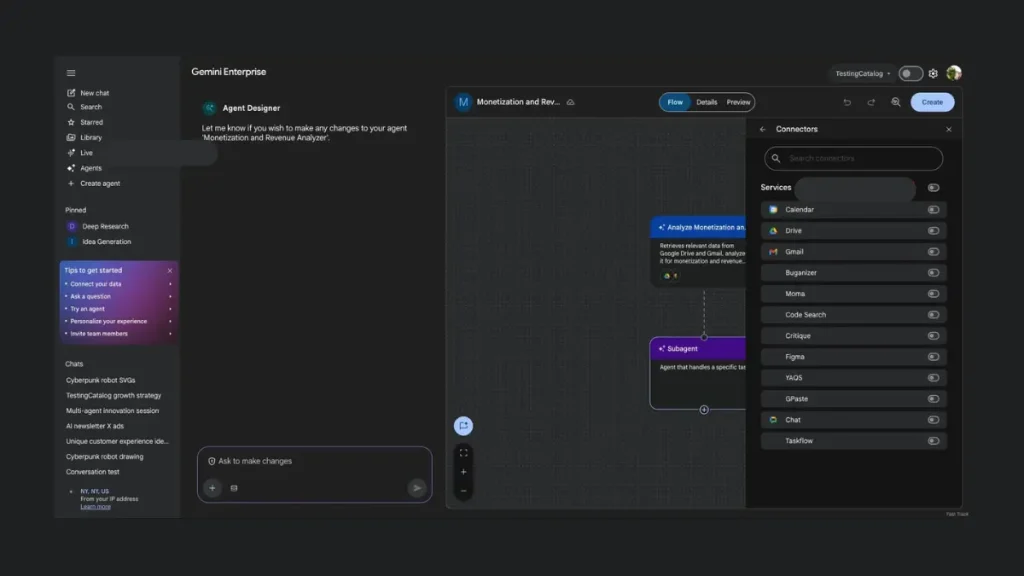Switch to the Preview tab
Viewport: 1024px width, 576px height.
click(x=738, y=102)
